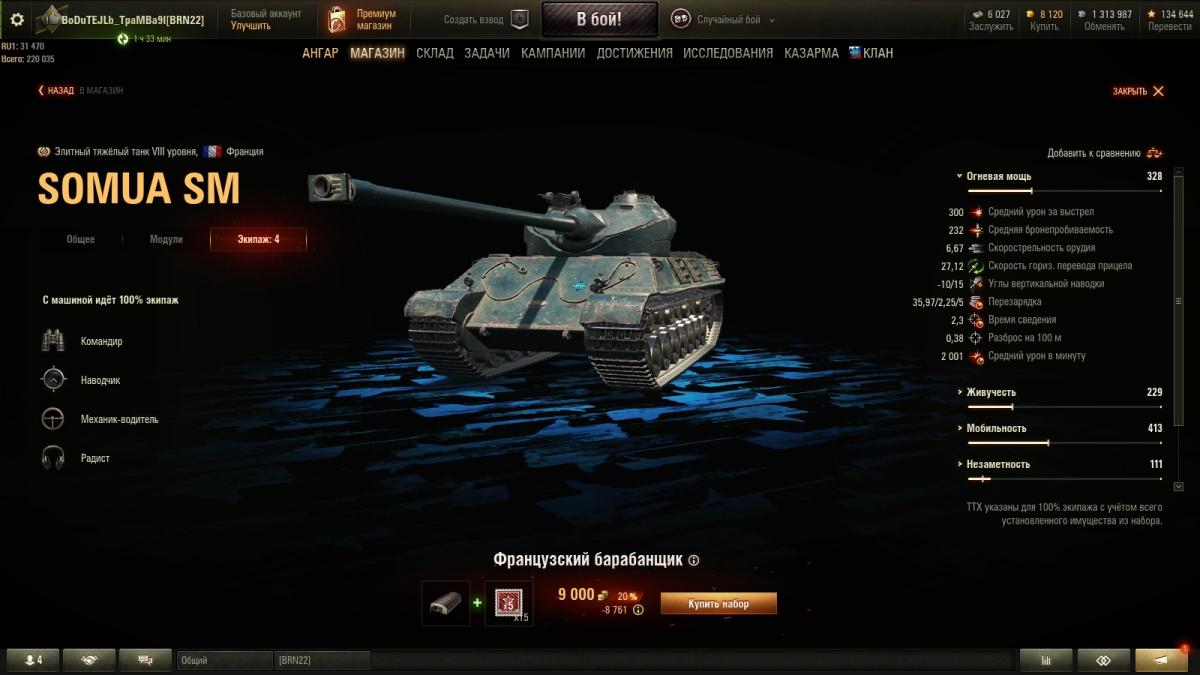Switch to the Общее tab
This screenshot has height=675, width=1200.
[x=80, y=240]
